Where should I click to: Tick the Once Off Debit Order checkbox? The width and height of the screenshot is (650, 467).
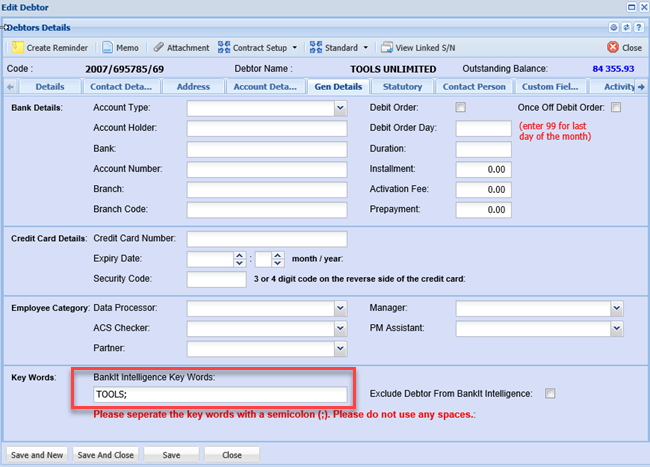pos(616,107)
